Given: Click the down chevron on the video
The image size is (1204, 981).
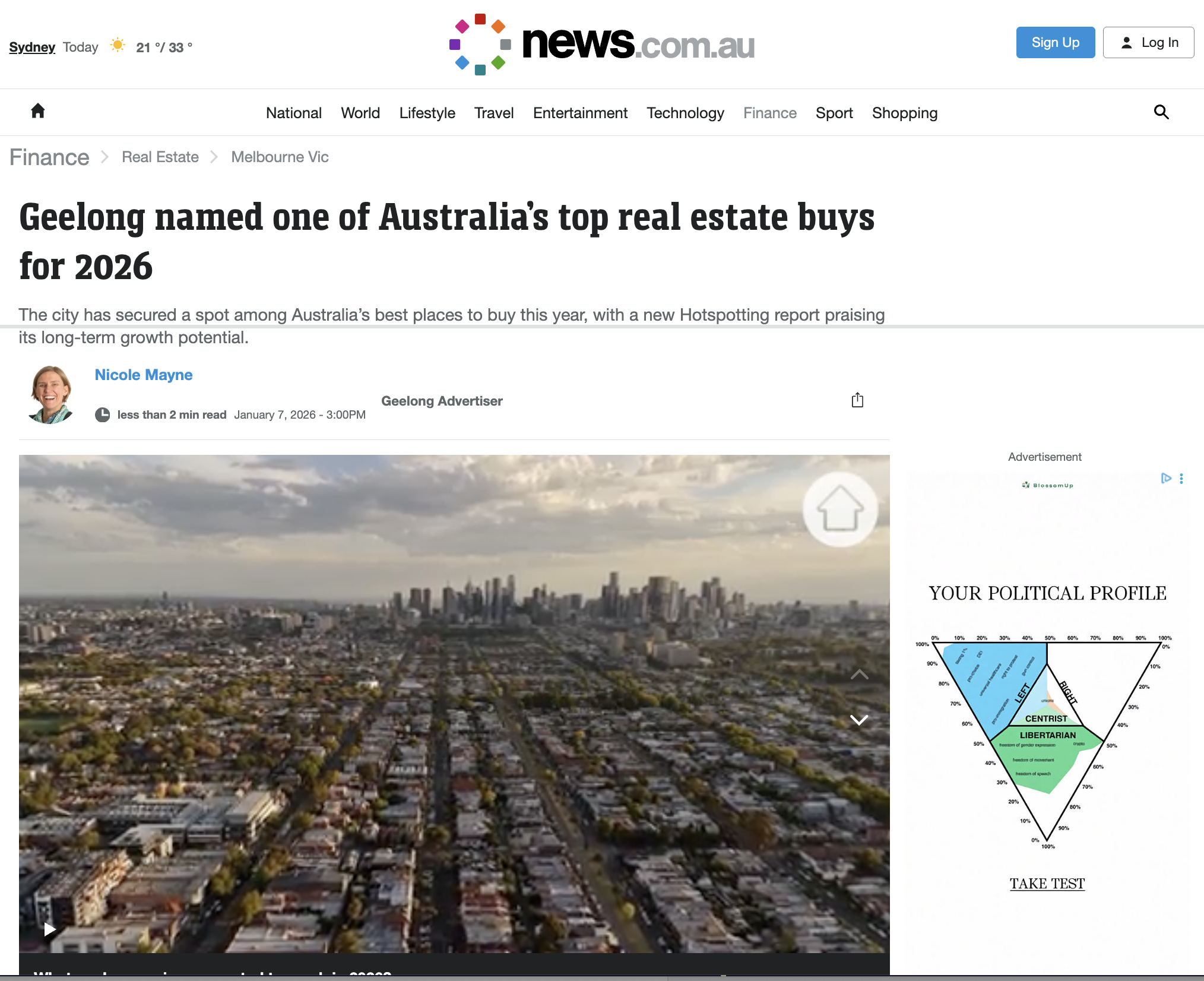Looking at the screenshot, I should [x=859, y=720].
